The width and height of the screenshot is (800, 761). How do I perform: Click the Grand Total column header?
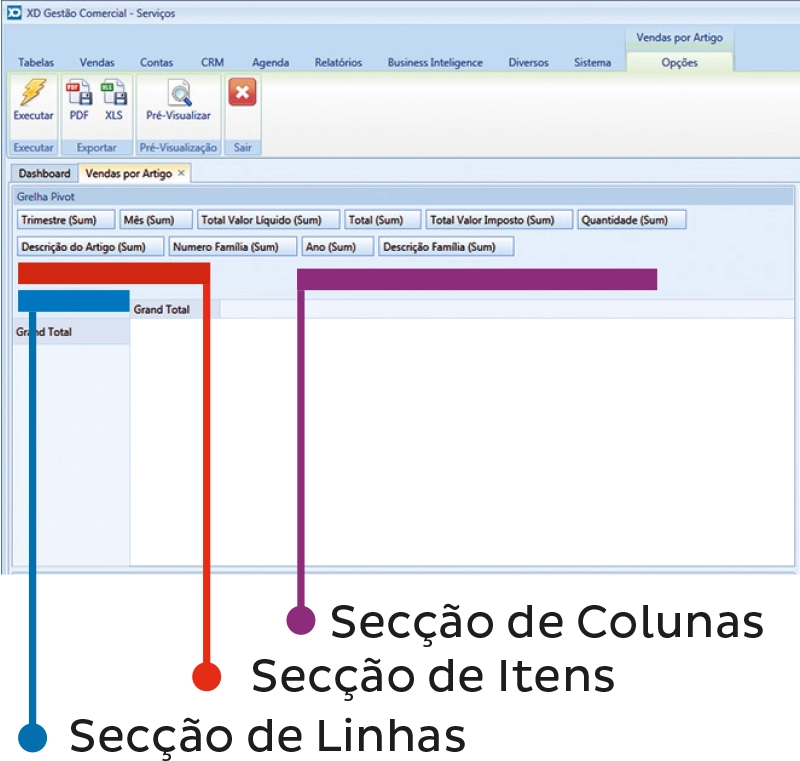point(162,310)
